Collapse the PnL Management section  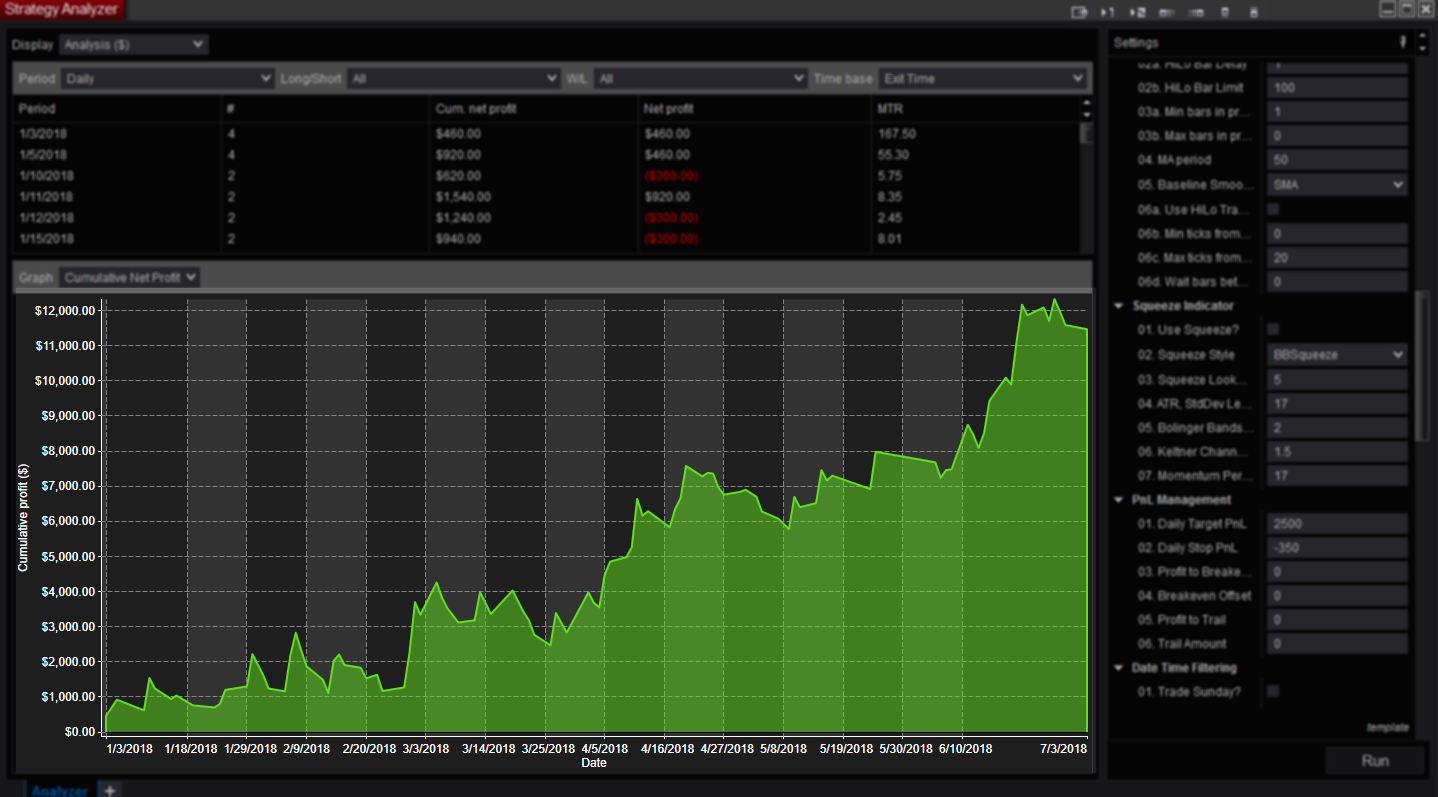1118,500
